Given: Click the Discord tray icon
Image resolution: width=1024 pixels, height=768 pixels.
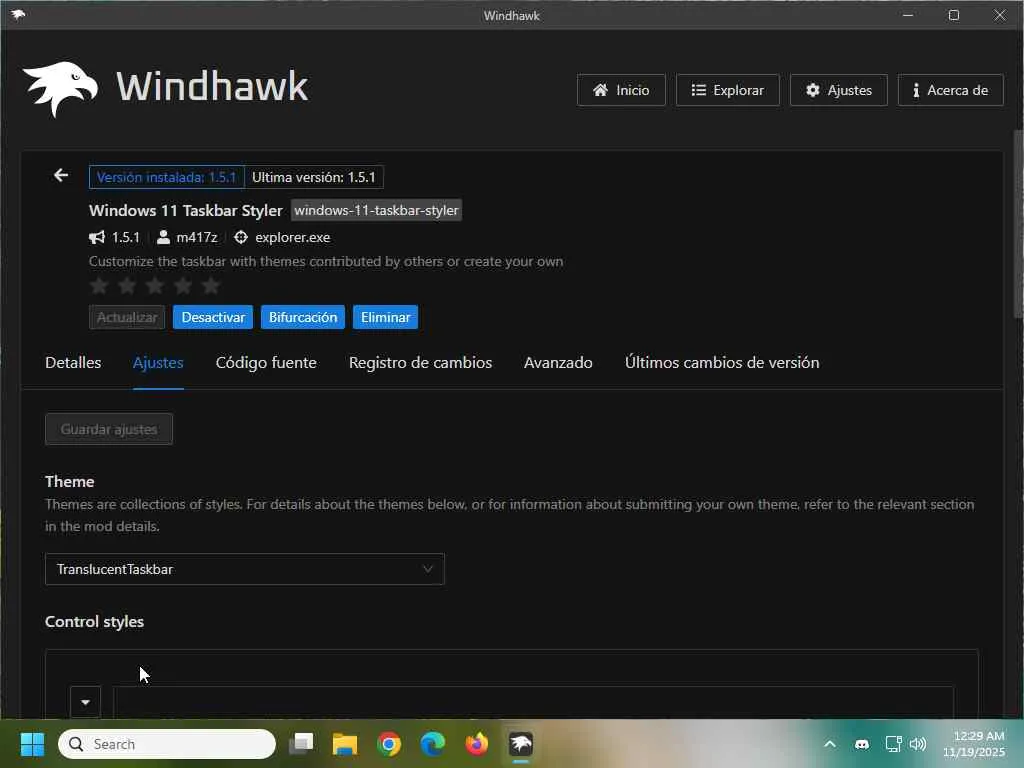Looking at the screenshot, I should point(862,744).
